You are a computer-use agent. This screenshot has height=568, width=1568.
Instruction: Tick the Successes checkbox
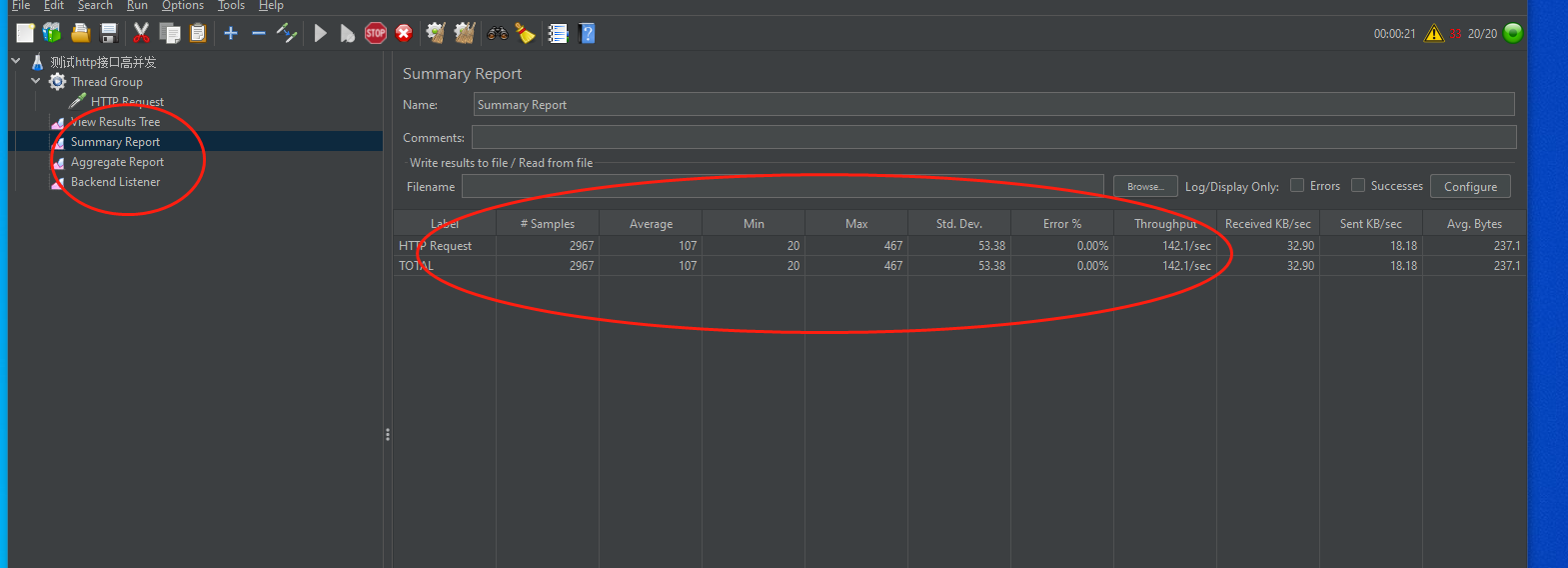tap(1358, 185)
